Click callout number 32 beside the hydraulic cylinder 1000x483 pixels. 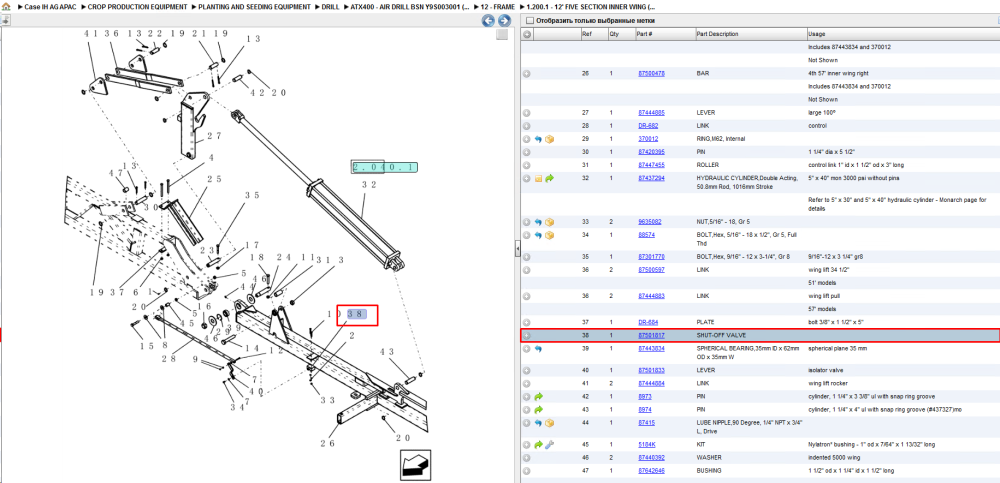coord(369,185)
